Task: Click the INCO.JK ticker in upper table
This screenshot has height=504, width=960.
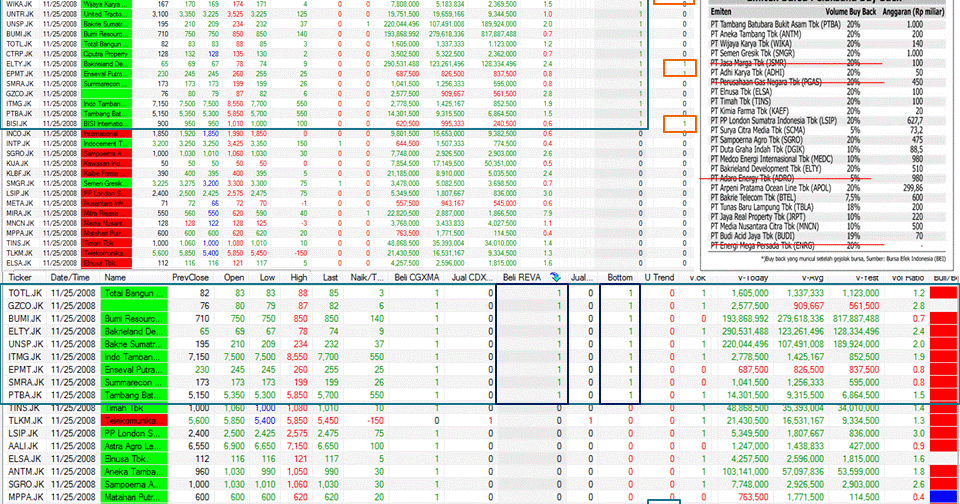Action: 18,134
